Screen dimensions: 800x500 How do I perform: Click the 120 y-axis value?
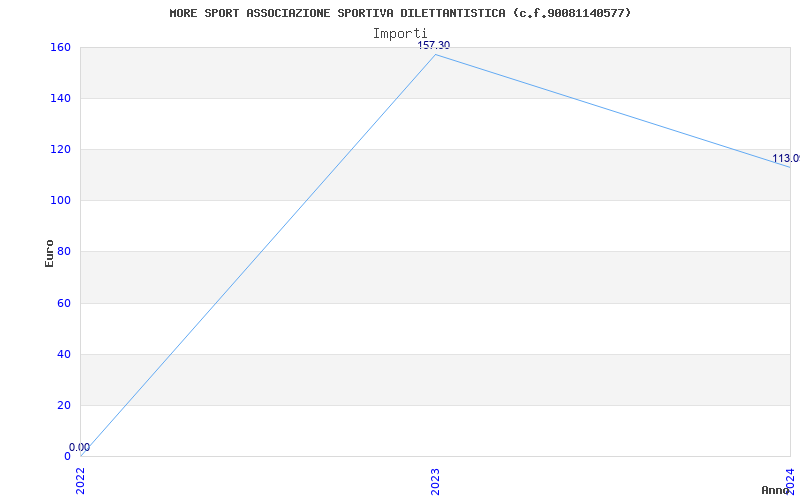[60, 149]
